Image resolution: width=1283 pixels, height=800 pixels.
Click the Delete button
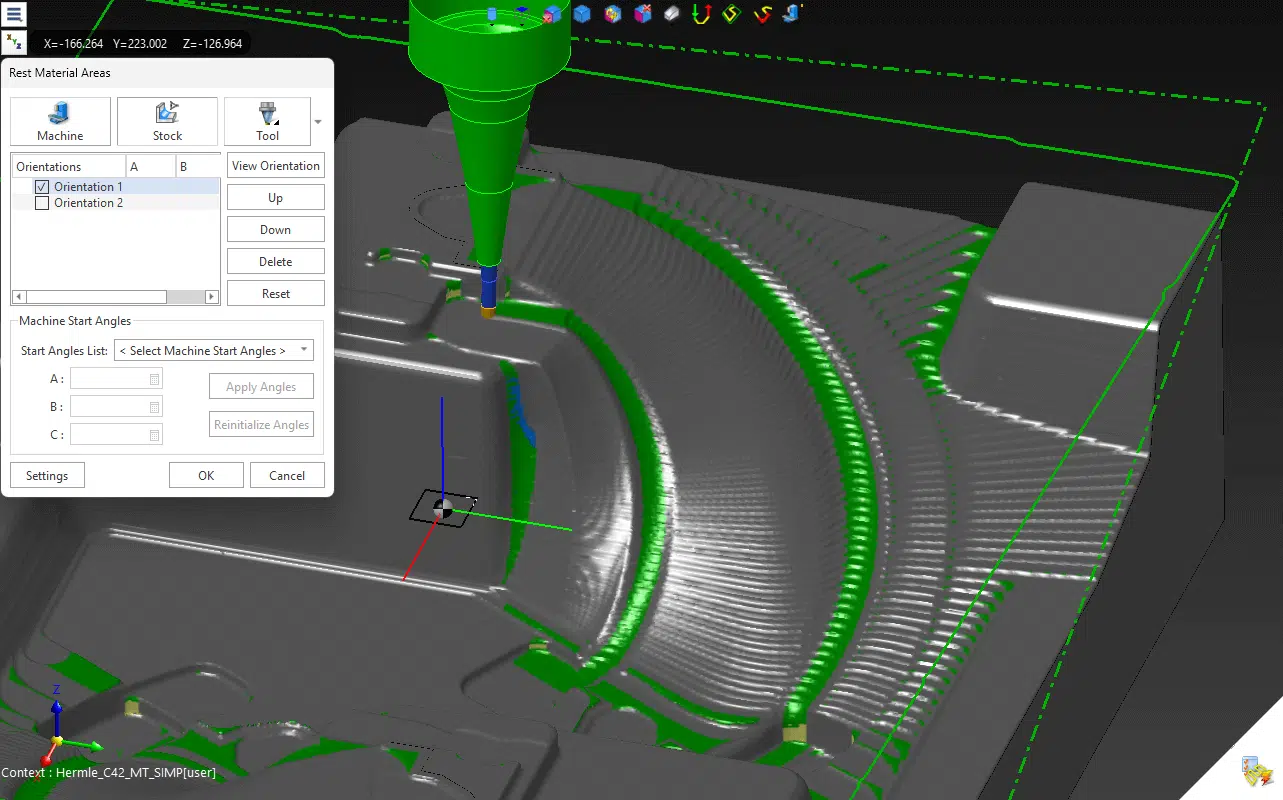pyautogui.click(x=275, y=261)
